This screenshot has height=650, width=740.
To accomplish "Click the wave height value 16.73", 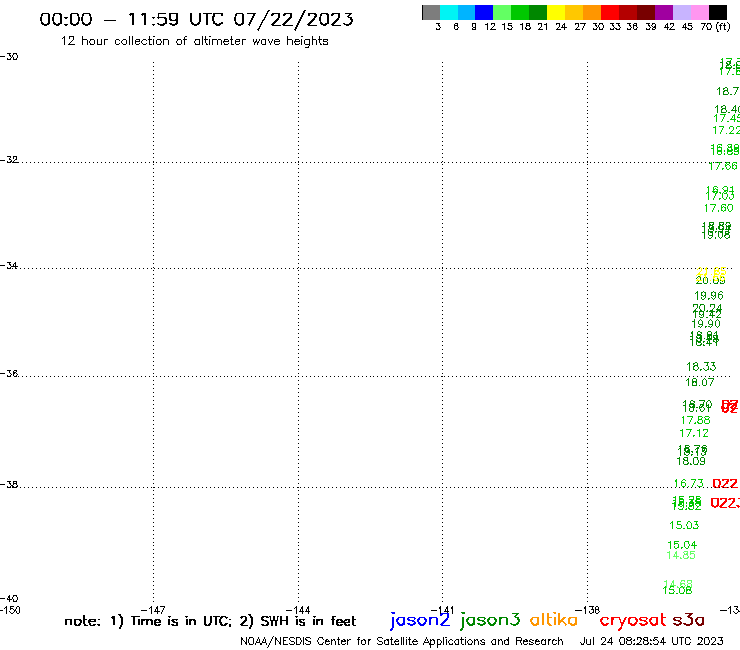I will pyautogui.click(x=689, y=483).
